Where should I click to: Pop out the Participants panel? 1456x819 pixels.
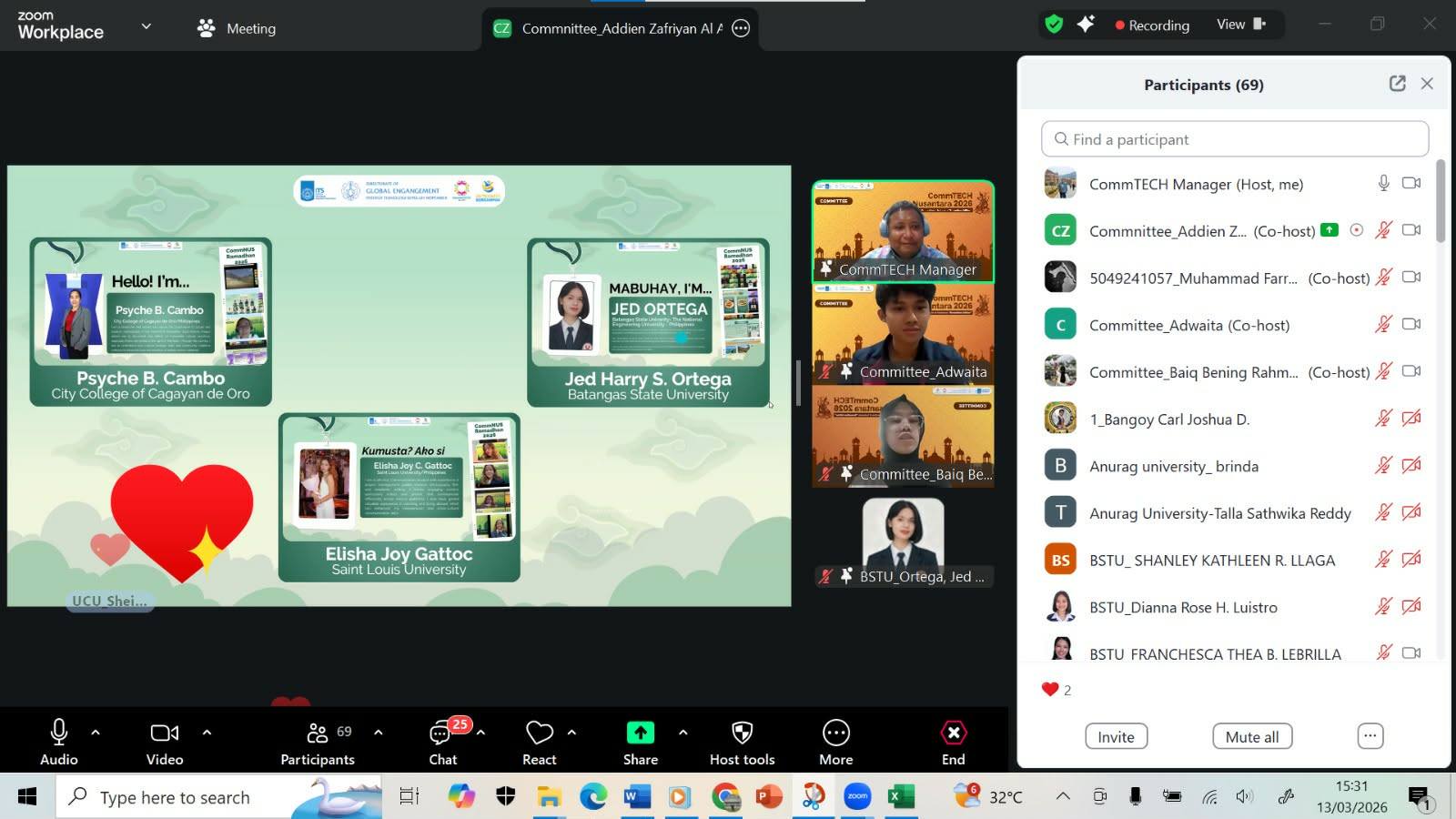coord(1397,84)
